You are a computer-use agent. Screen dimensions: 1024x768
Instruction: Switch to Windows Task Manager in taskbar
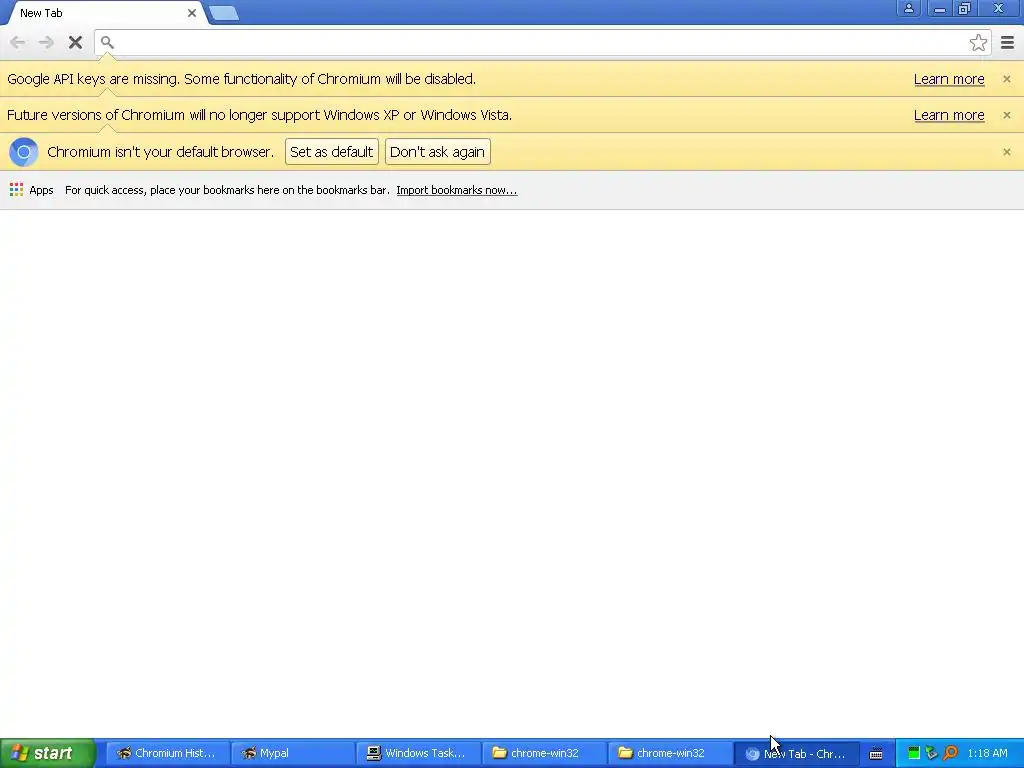[x=419, y=753]
